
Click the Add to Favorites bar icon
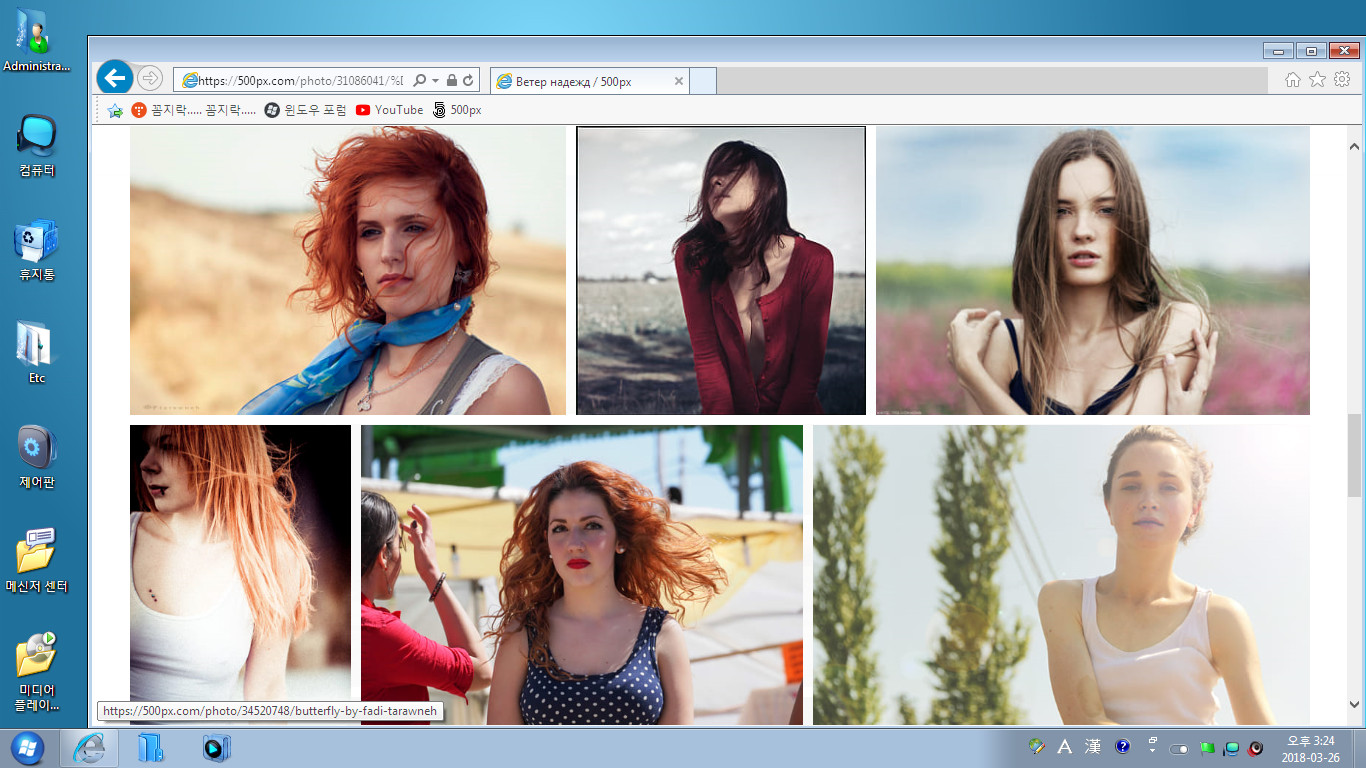point(115,110)
